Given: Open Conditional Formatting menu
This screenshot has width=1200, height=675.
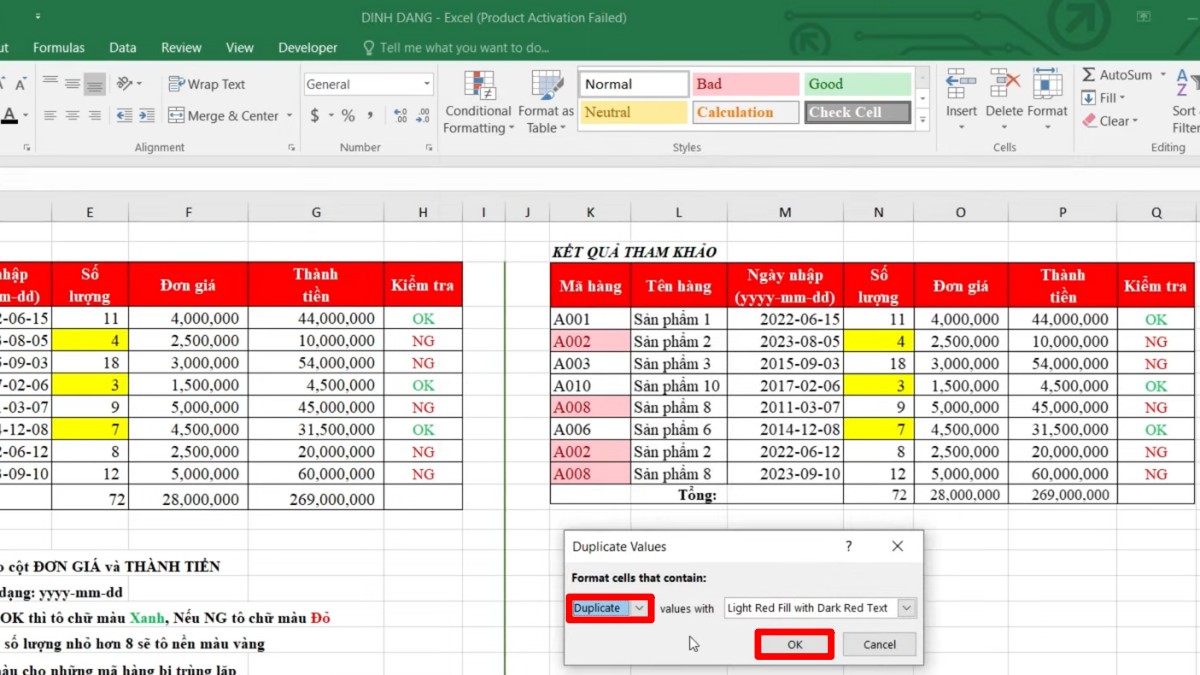Looking at the screenshot, I should click(478, 102).
